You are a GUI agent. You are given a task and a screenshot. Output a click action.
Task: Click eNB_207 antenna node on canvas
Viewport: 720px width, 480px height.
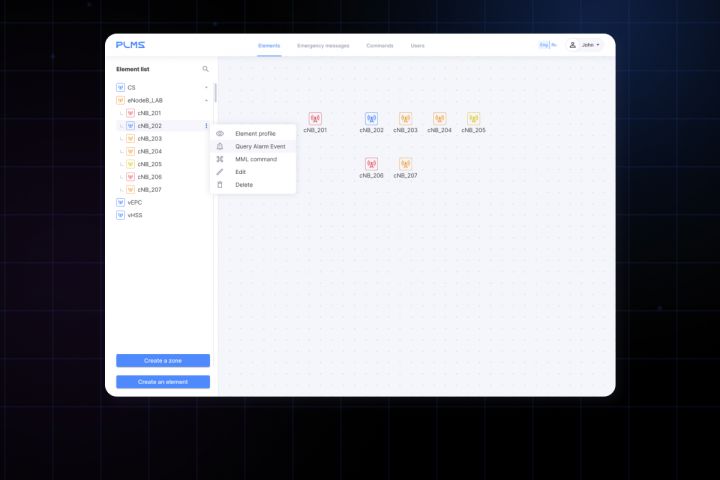click(x=405, y=164)
